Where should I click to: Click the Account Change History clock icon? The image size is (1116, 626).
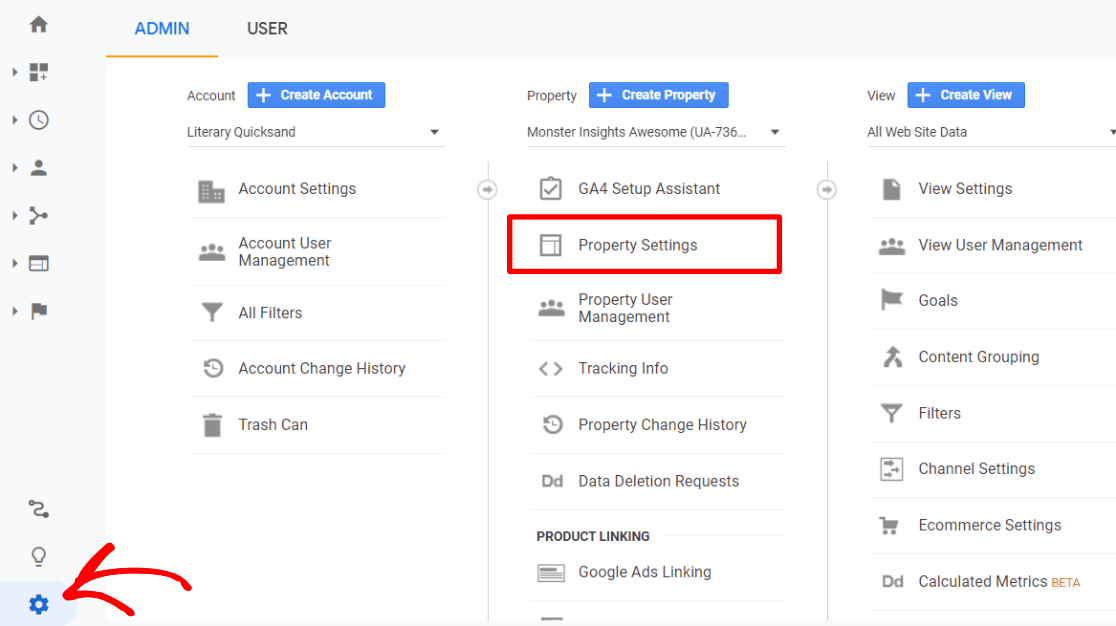(x=213, y=368)
